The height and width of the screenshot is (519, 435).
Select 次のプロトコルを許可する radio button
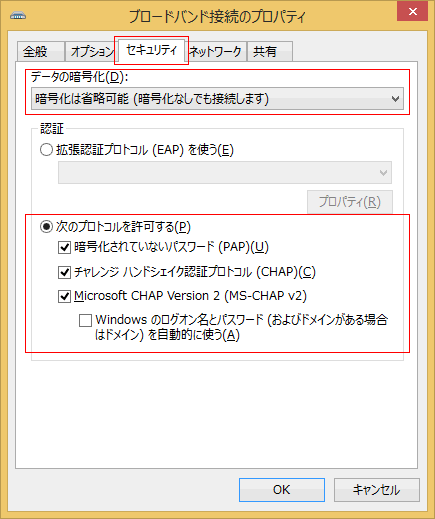[46, 227]
